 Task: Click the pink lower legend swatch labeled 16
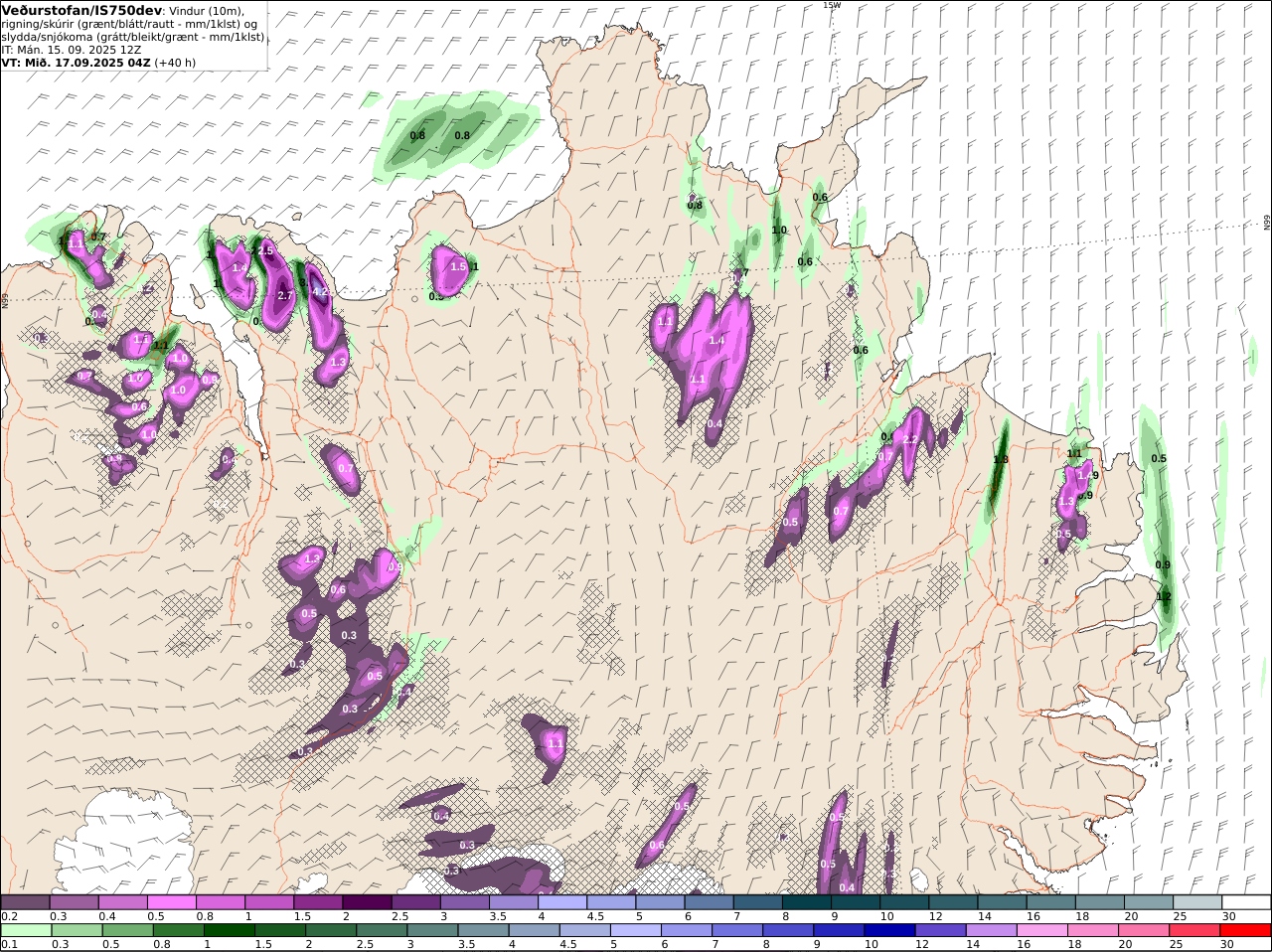(x=1041, y=930)
